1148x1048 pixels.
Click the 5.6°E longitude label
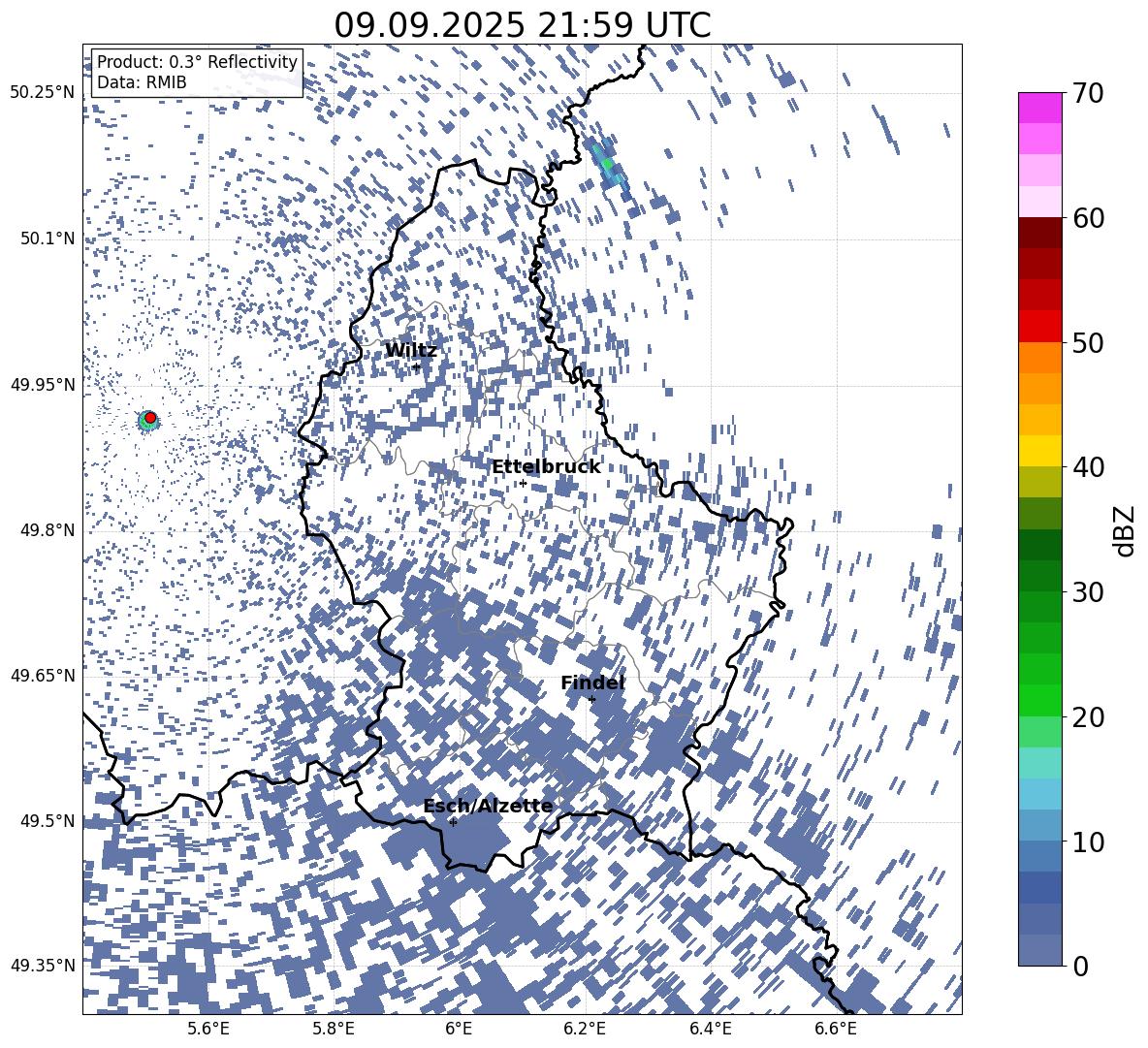pos(207,1029)
